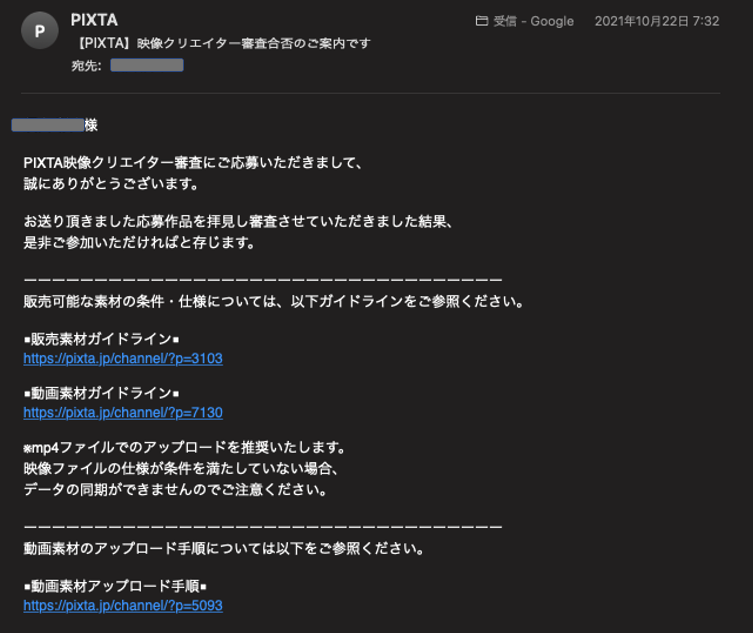Image resolution: width=753 pixels, height=633 pixels.
Task: Click the line 動画素材のアップロード手順については以下をご参照ください
Action: 224,548
